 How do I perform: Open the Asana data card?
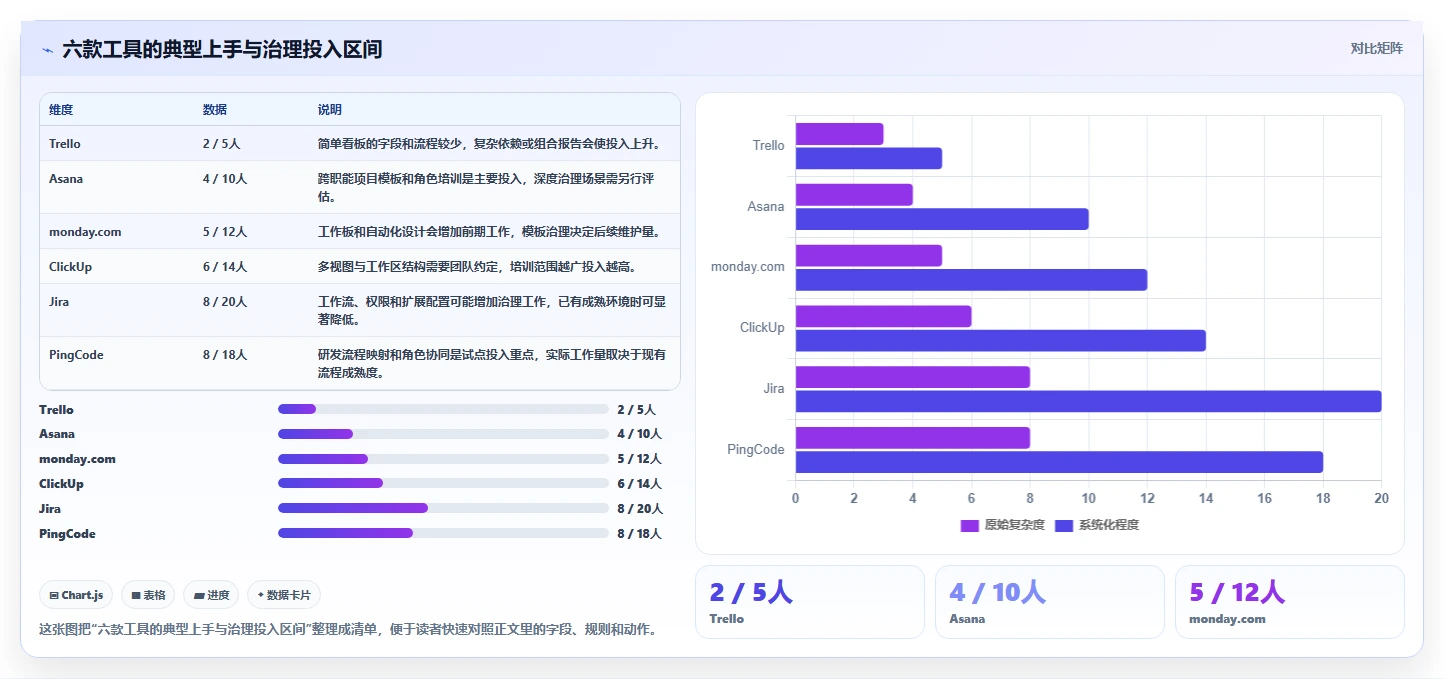pos(1050,602)
